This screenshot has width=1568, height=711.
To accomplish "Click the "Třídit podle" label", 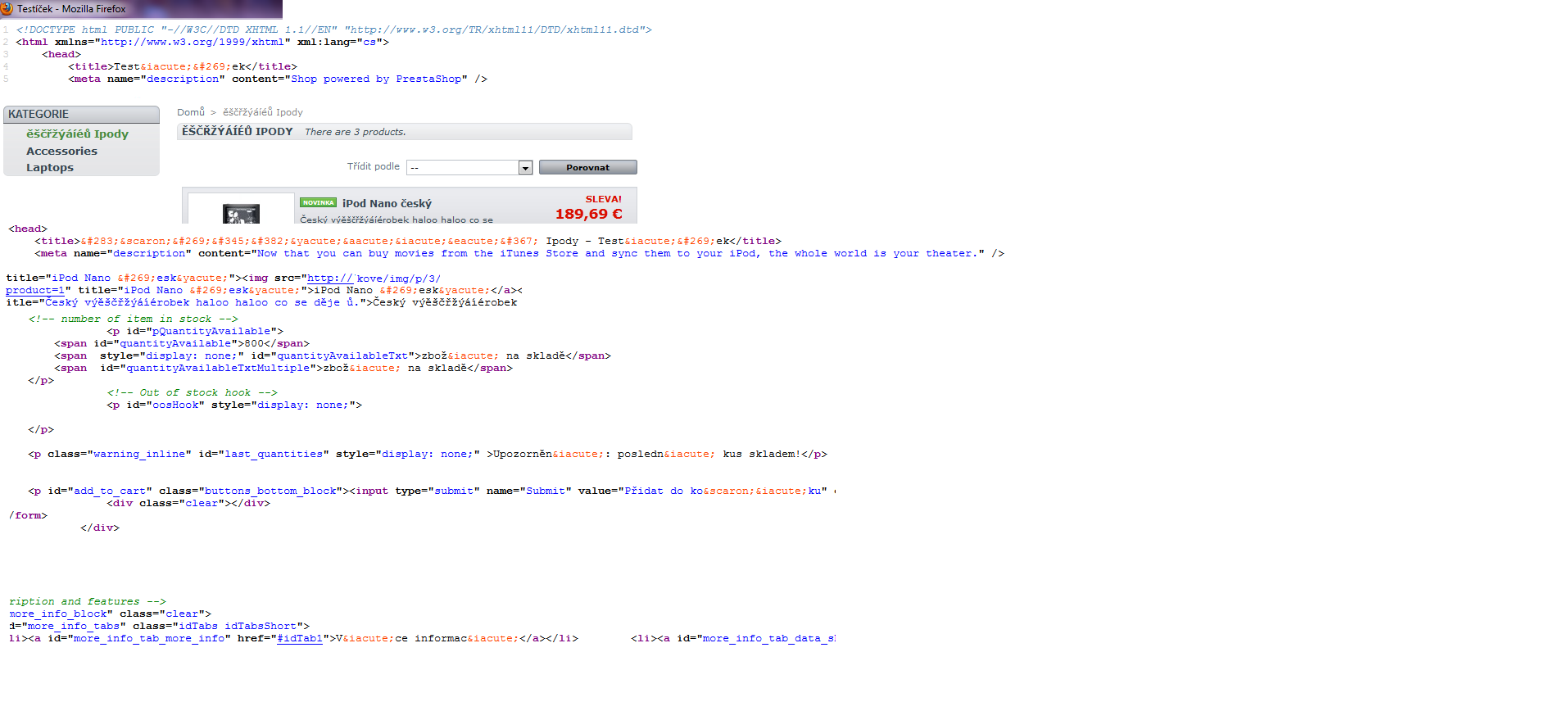I will pos(374,166).
